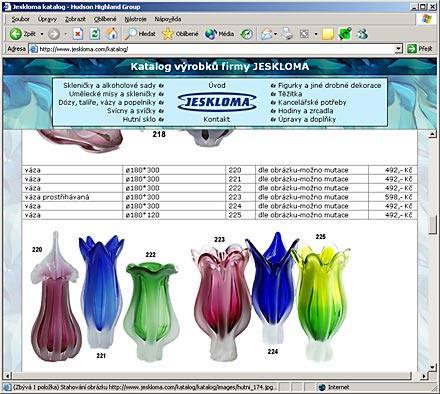Open the Messenger toolbar icon
Screen dimensions: 440x394
362,34
